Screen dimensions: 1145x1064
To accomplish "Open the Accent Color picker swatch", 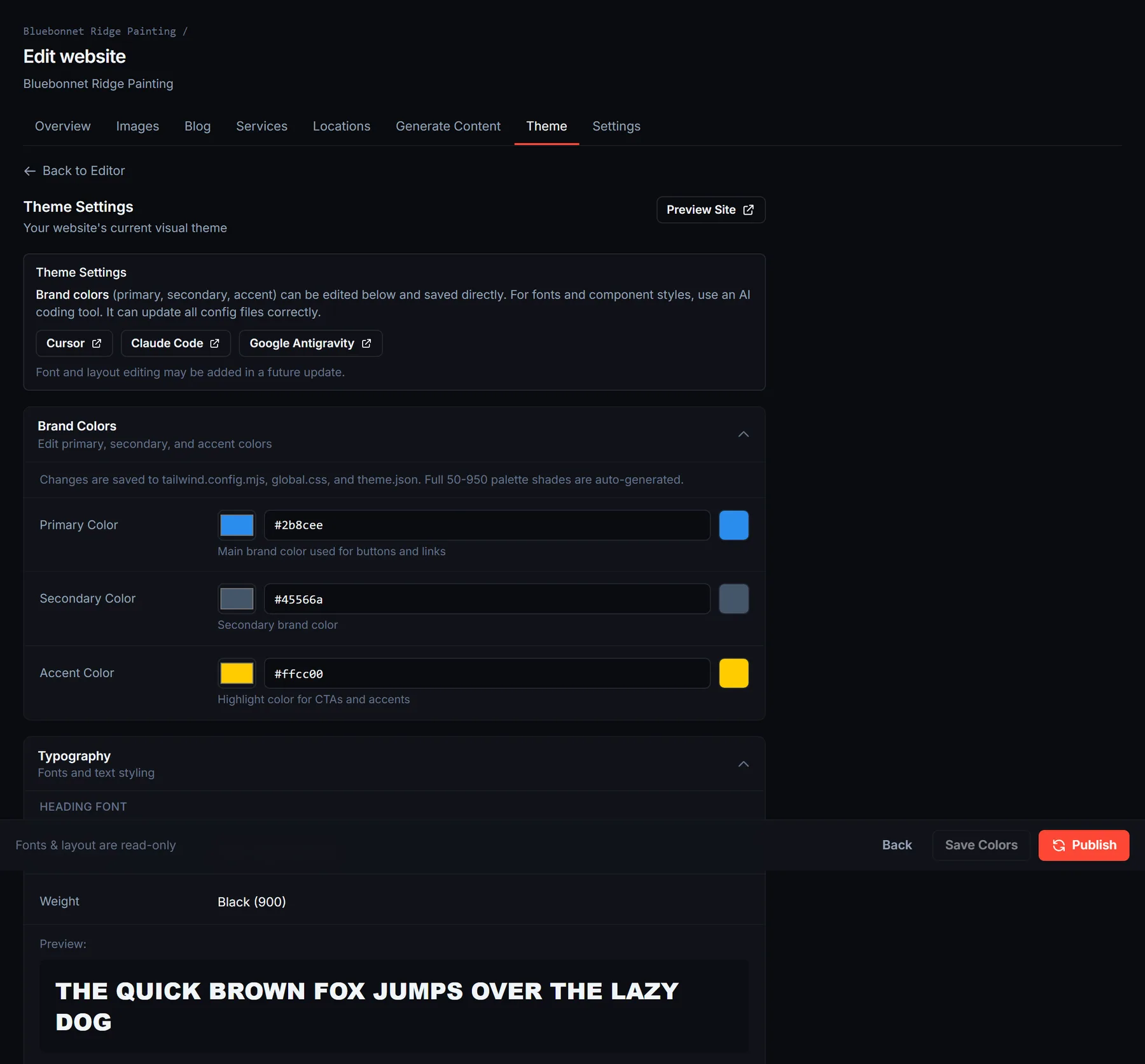I will click(237, 674).
